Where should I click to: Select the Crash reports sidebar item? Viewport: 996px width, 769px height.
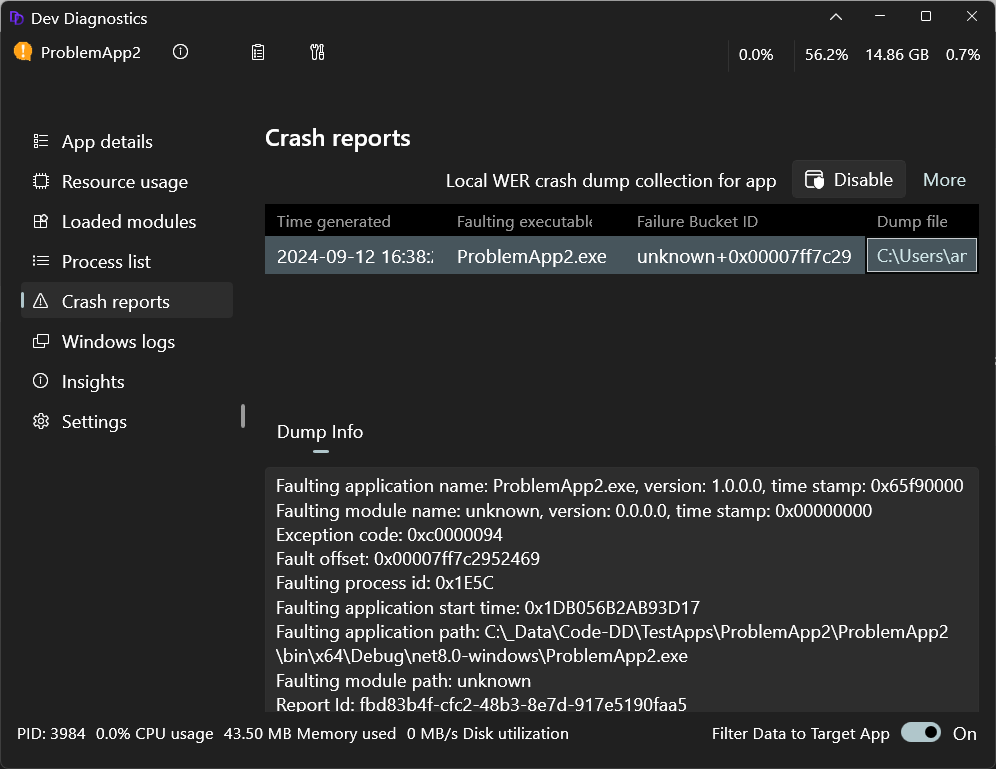pyautogui.click(x=127, y=300)
